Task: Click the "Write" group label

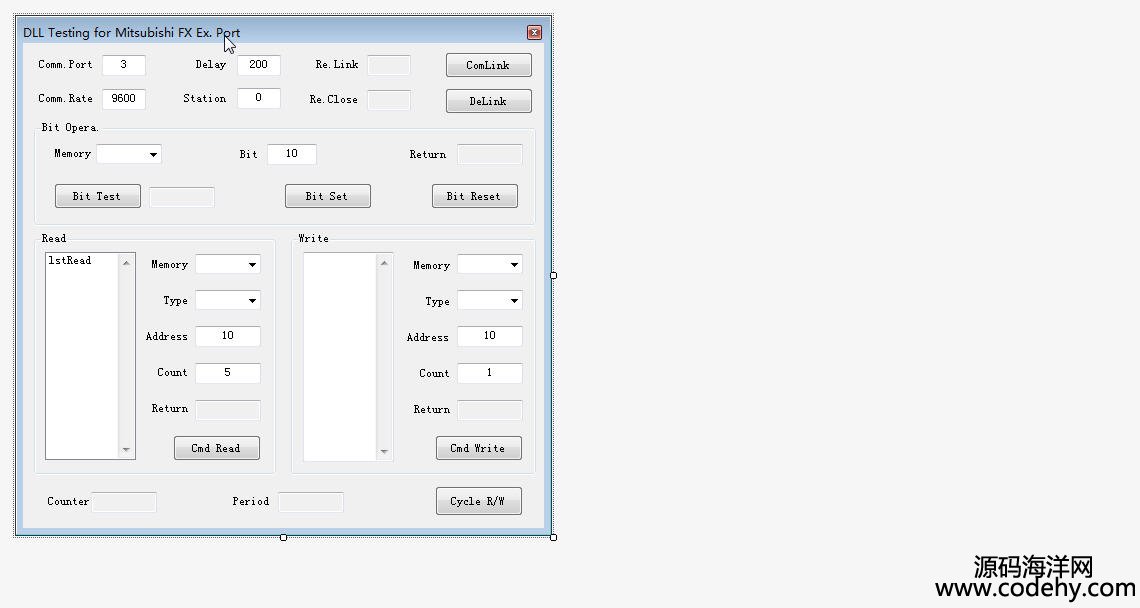Action: 313,239
